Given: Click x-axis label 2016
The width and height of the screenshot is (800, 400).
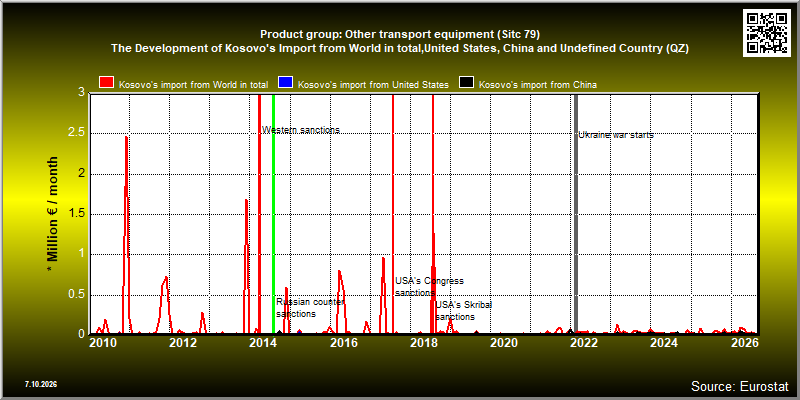Looking at the screenshot, I should pos(343,343).
